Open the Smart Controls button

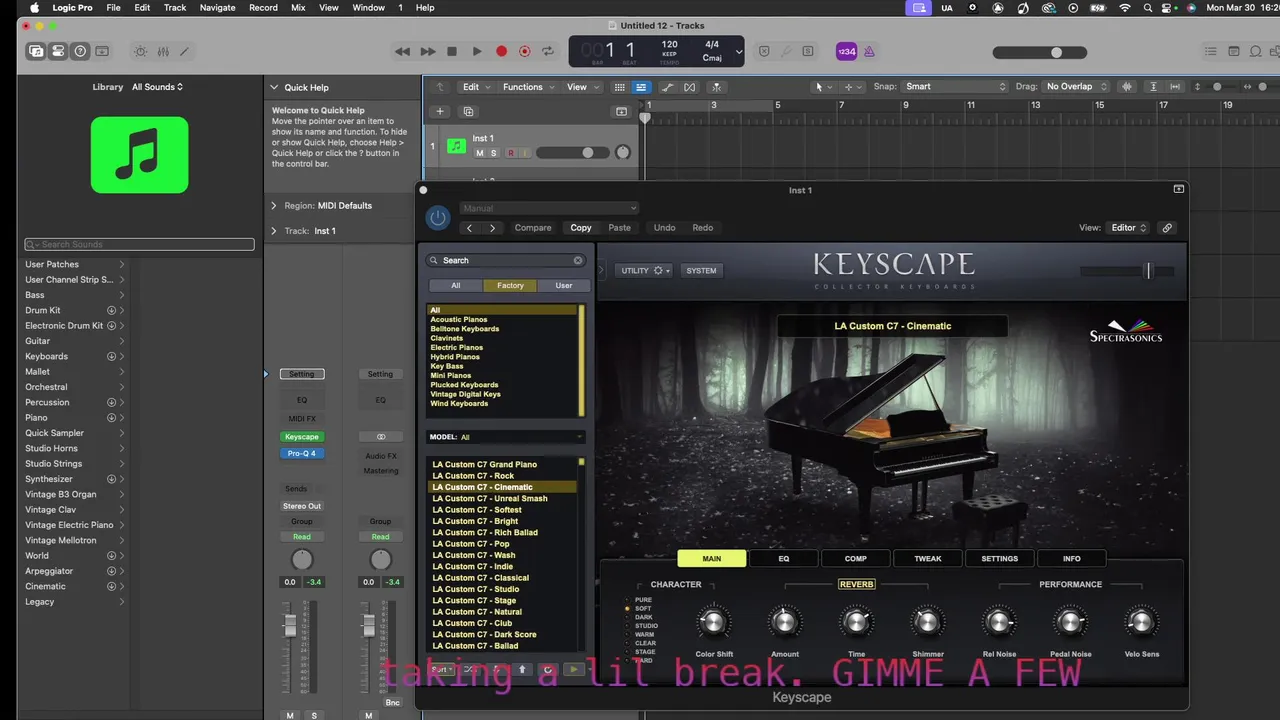140,51
